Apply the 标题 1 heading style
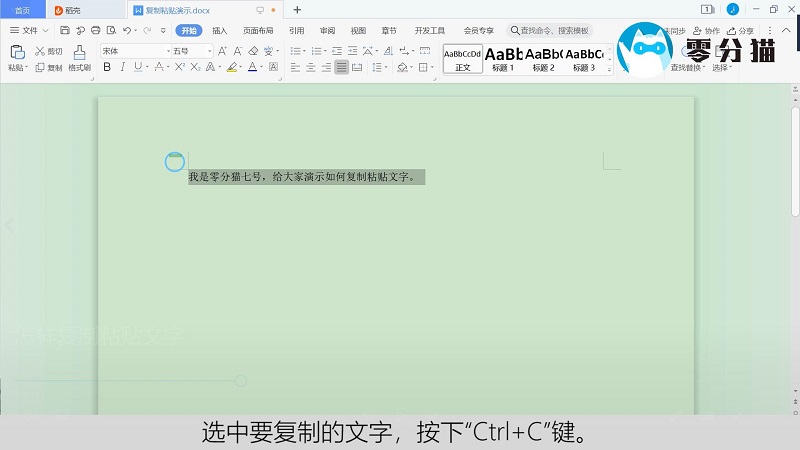800x450 pixels. coord(503,58)
